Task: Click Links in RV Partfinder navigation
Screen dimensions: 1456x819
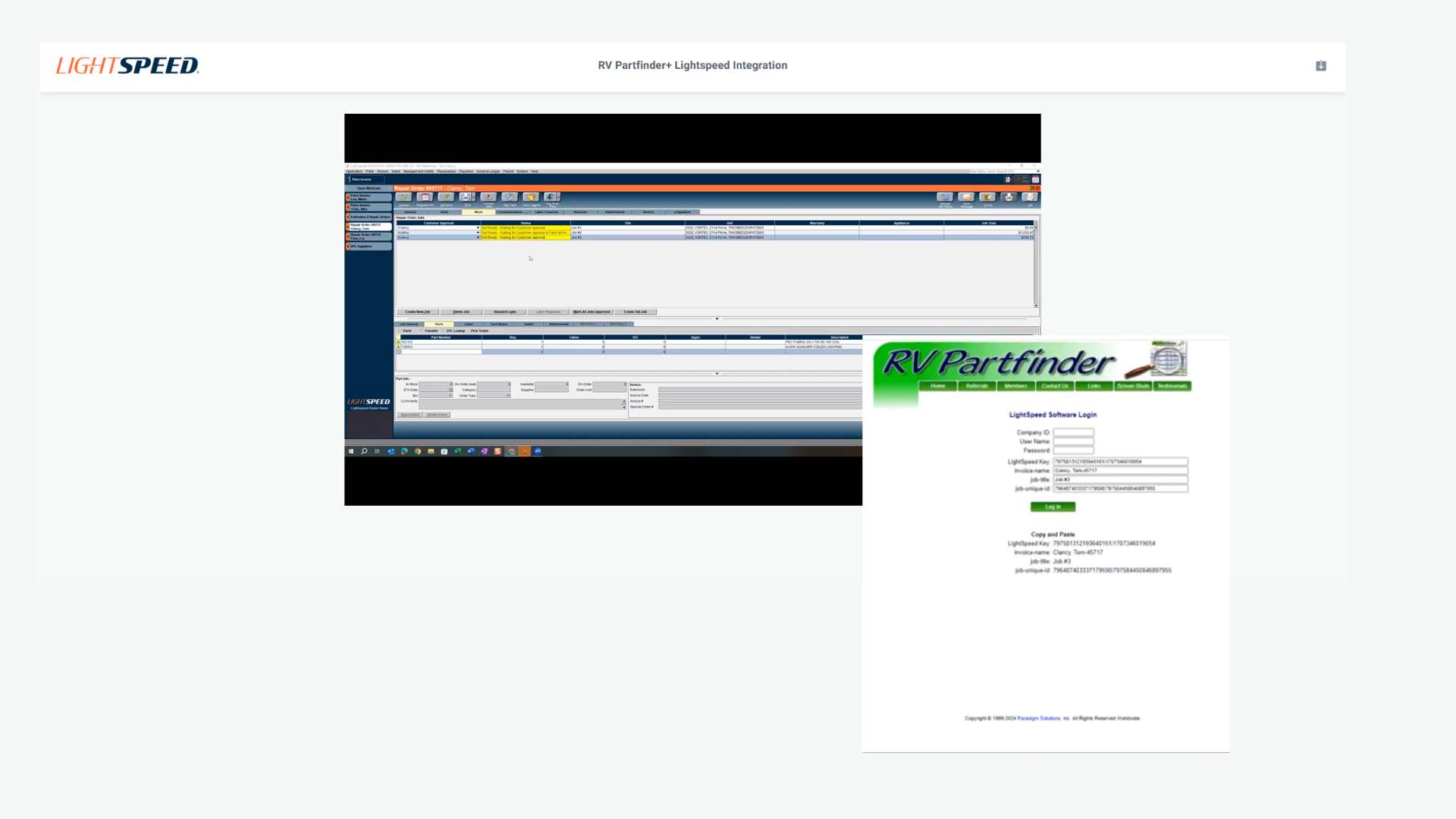Action: [x=1094, y=386]
